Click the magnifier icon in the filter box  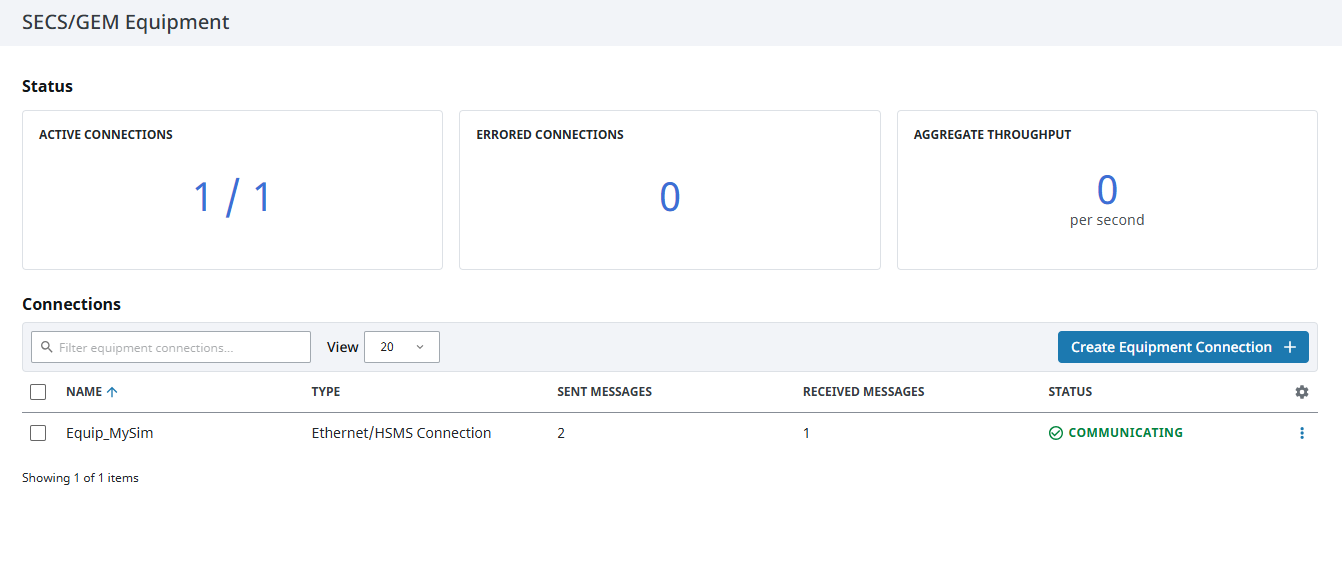[x=47, y=347]
